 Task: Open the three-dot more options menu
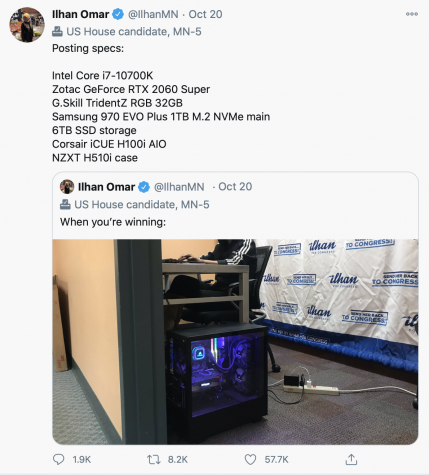point(412,14)
